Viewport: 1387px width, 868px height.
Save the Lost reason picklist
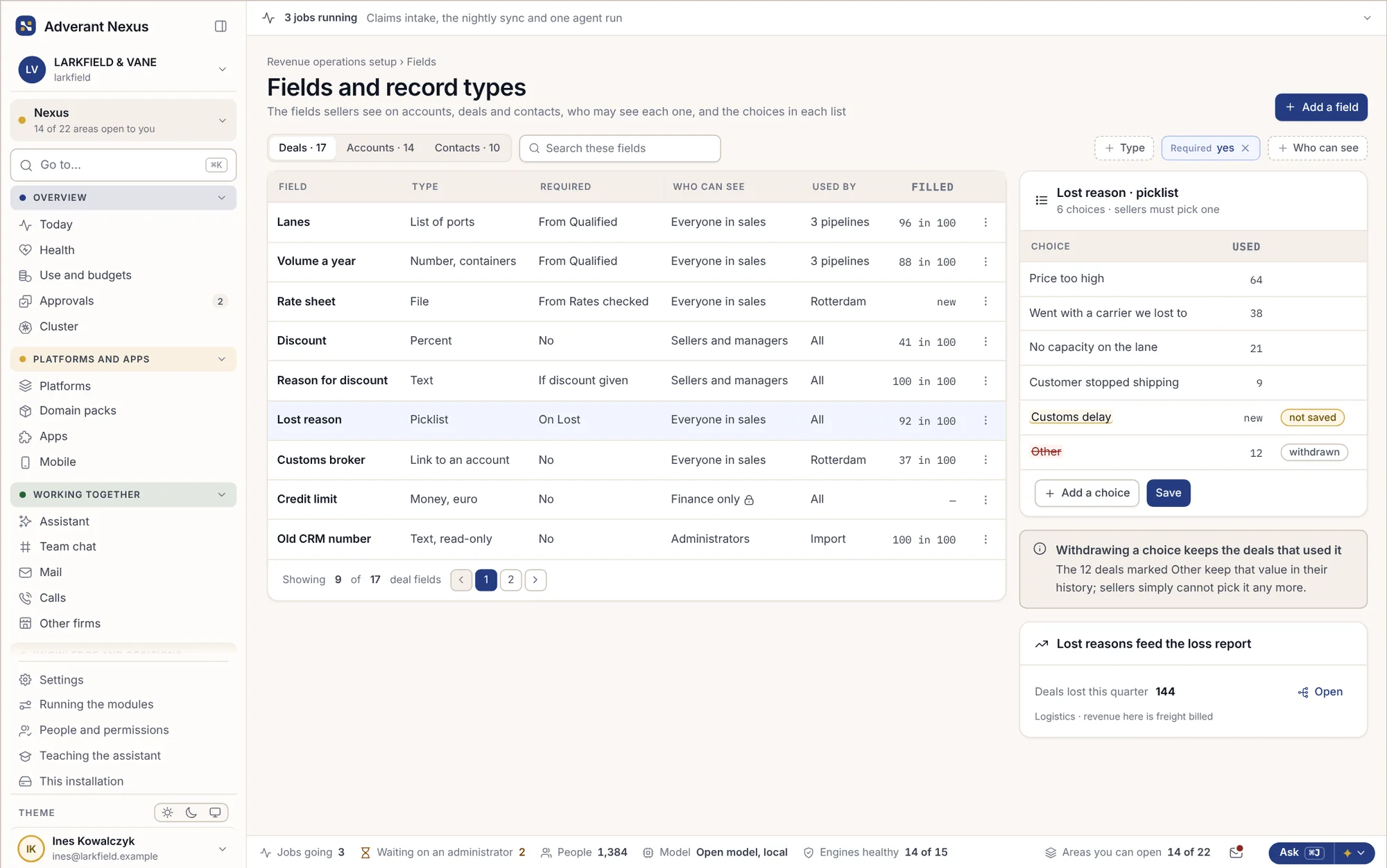(1169, 493)
